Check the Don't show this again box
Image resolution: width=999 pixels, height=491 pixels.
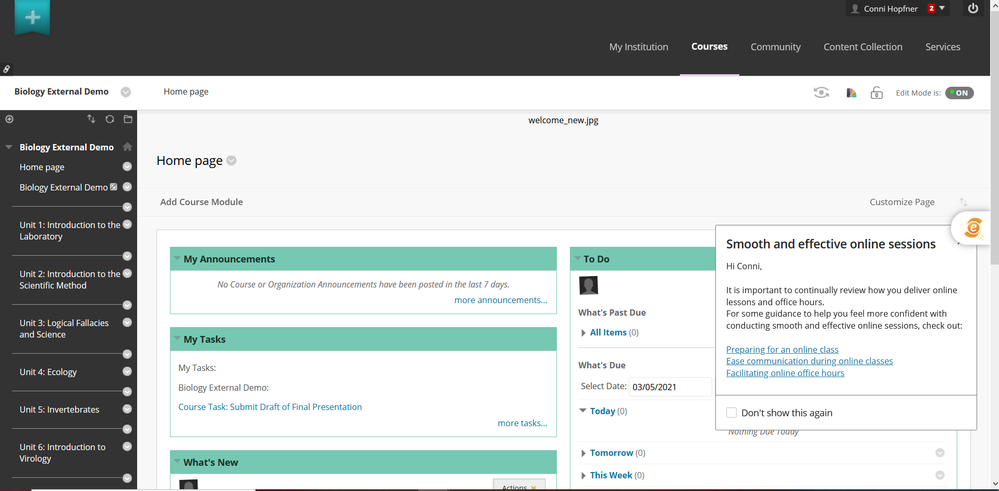point(731,413)
